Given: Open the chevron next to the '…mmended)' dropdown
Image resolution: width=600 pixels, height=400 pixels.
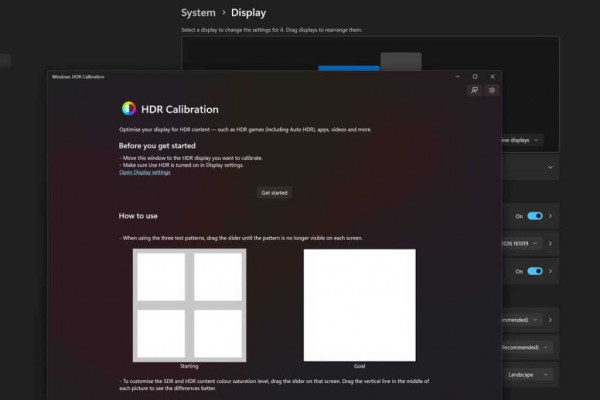Looking at the screenshot, I should pyautogui.click(x=550, y=320).
